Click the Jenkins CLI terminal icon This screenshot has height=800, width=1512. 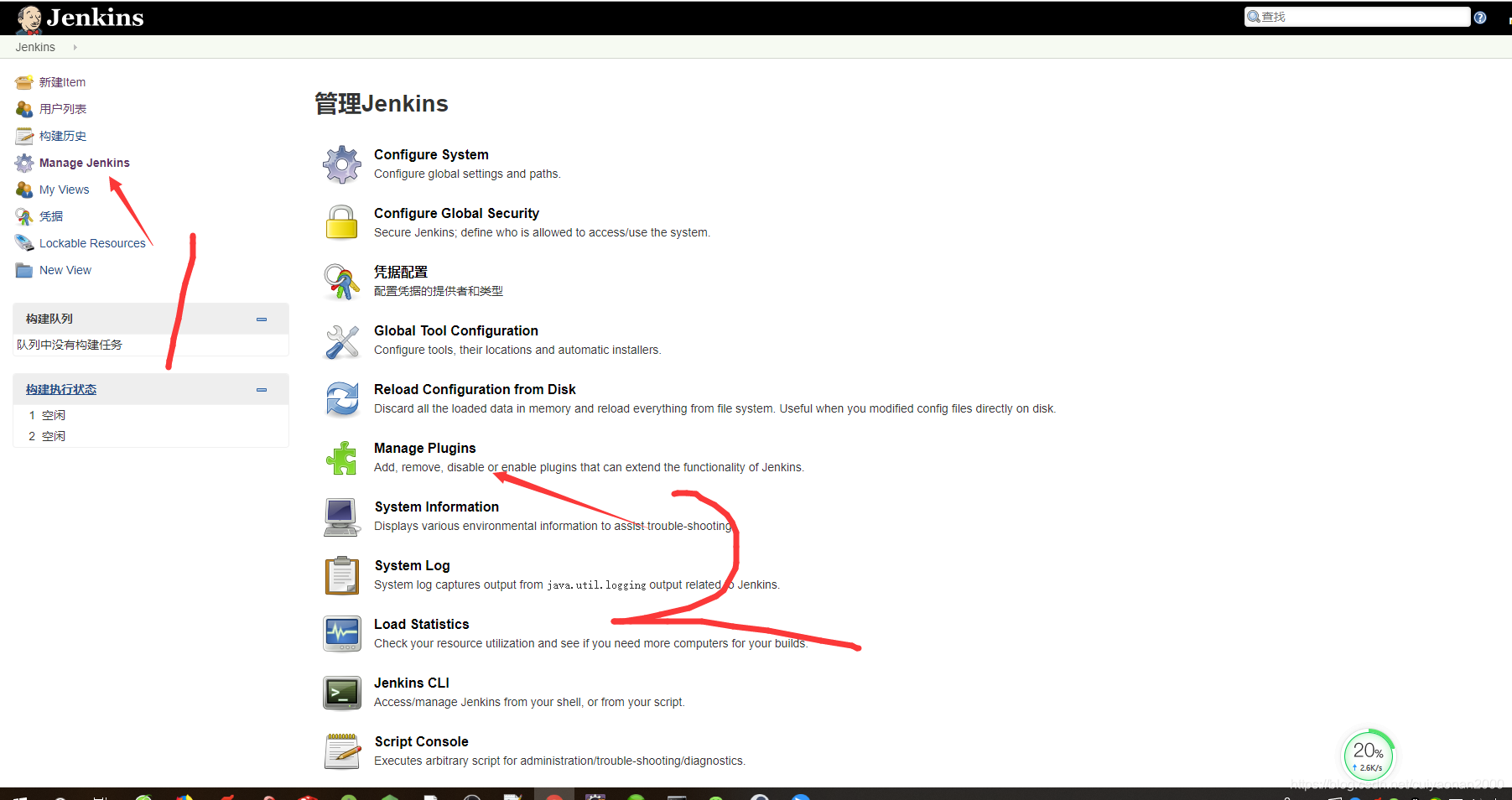point(342,693)
